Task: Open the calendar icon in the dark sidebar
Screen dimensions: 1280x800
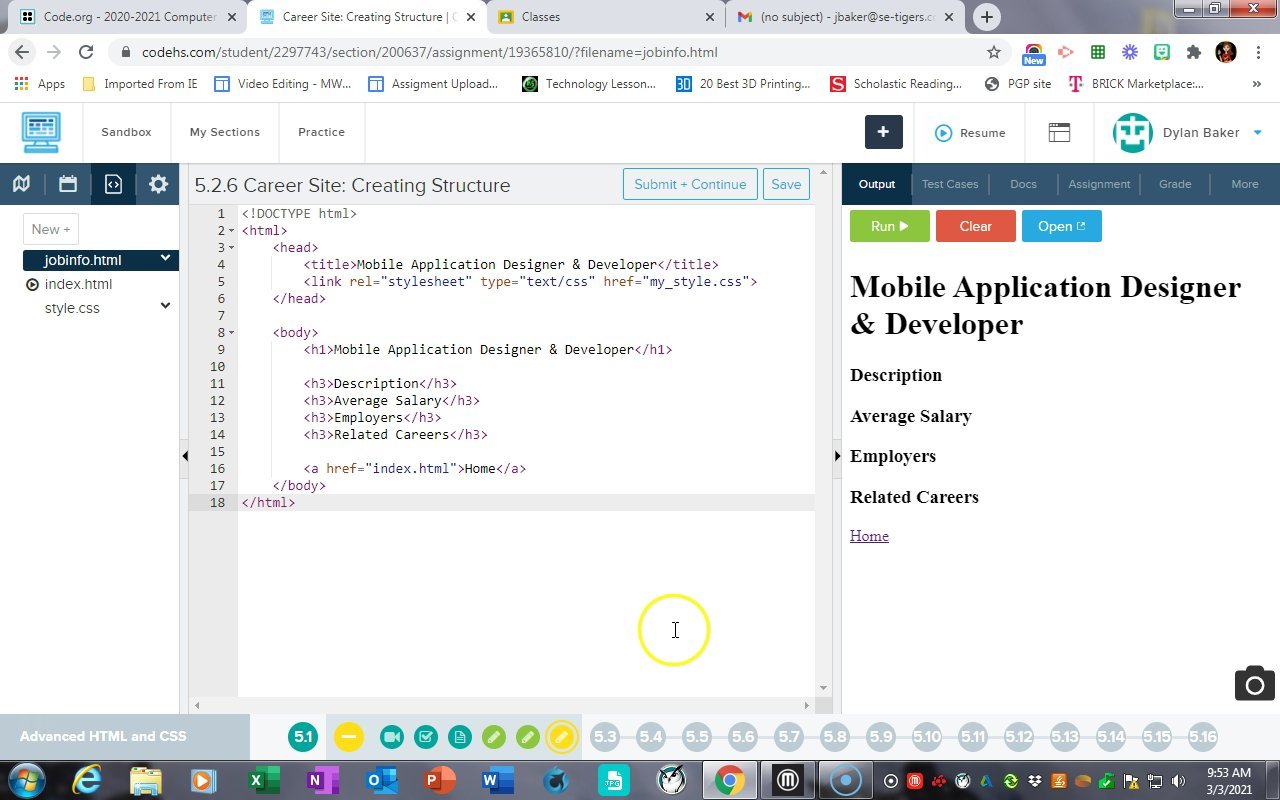Action: coord(67,184)
